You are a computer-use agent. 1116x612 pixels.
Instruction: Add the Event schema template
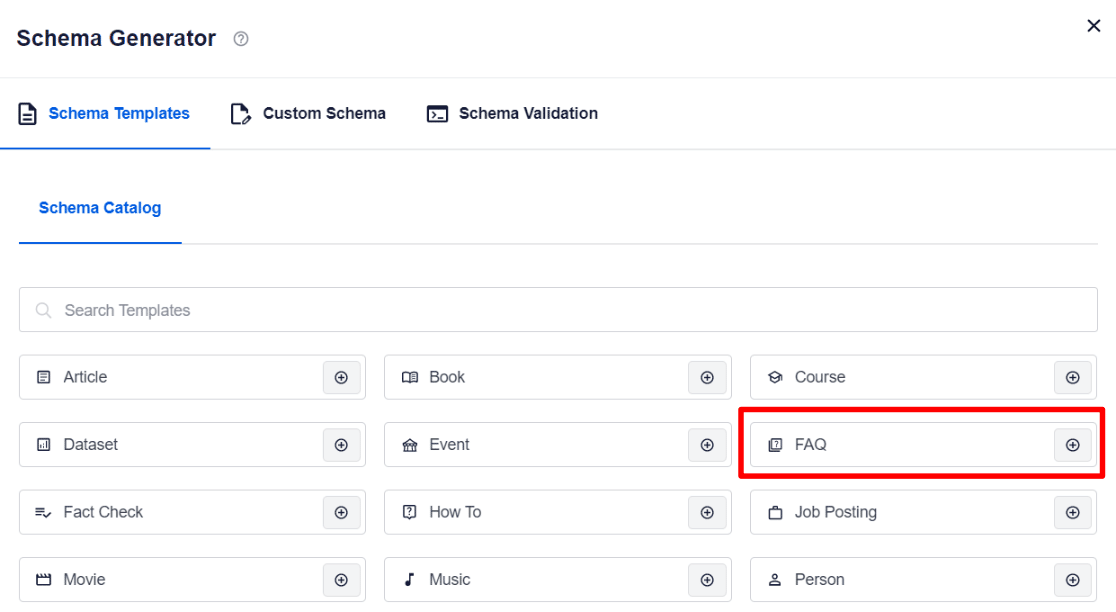(707, 444)
